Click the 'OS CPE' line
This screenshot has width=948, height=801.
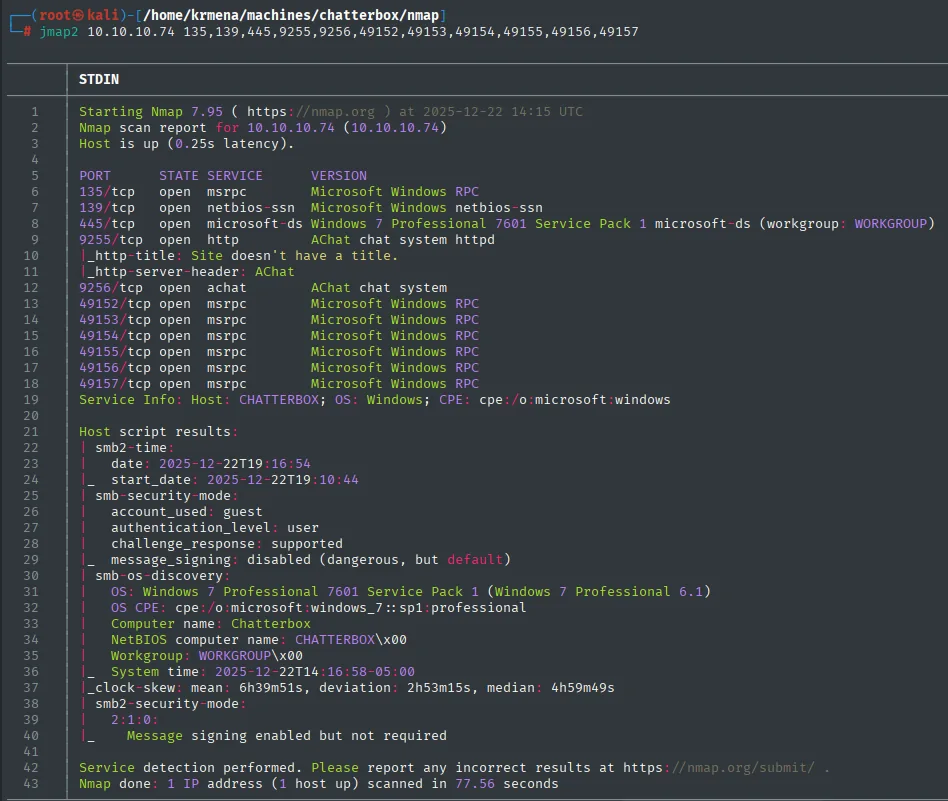tap(319, 608)
